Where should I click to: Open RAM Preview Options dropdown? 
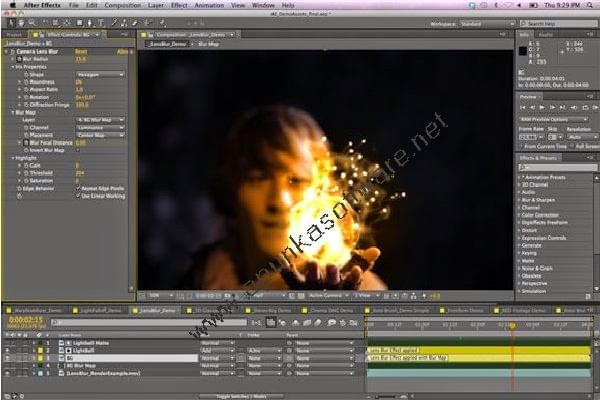coord(553,119)
